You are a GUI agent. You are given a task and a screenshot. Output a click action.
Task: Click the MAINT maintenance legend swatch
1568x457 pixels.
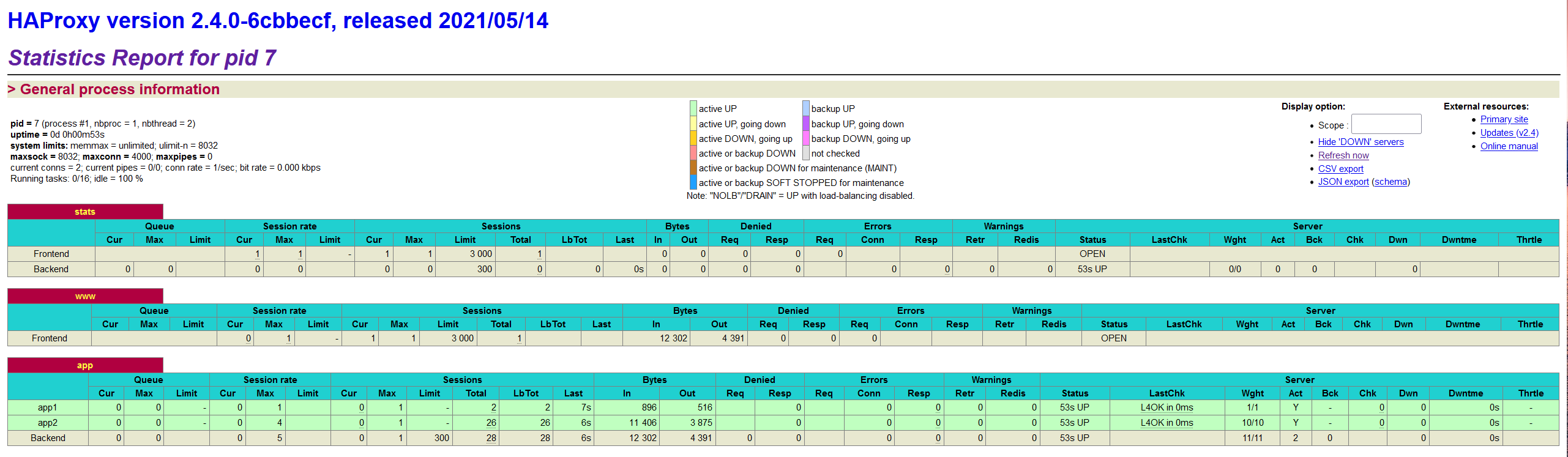click(x=693, y=168)
